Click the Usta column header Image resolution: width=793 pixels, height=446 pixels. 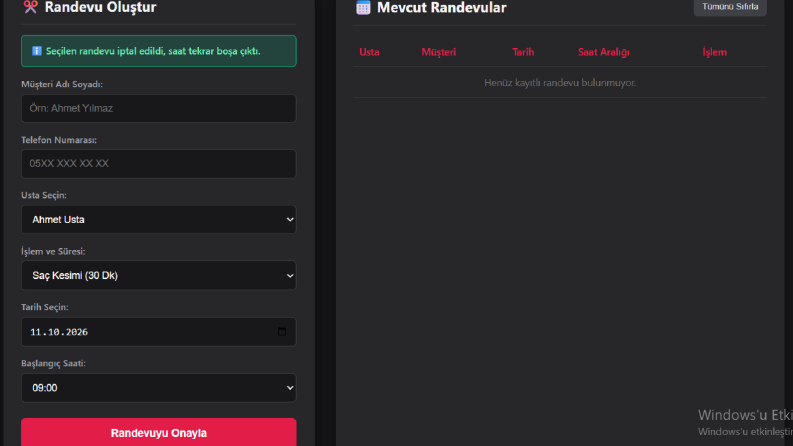coord(369,52)
